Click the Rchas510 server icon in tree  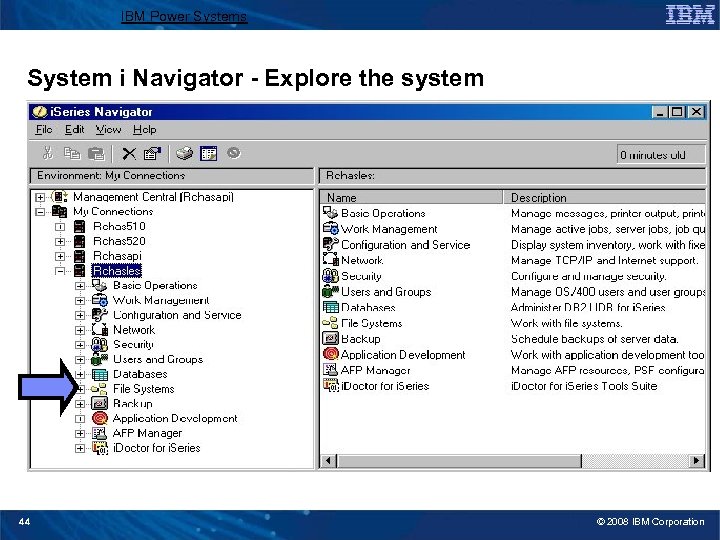coord(79,226)
